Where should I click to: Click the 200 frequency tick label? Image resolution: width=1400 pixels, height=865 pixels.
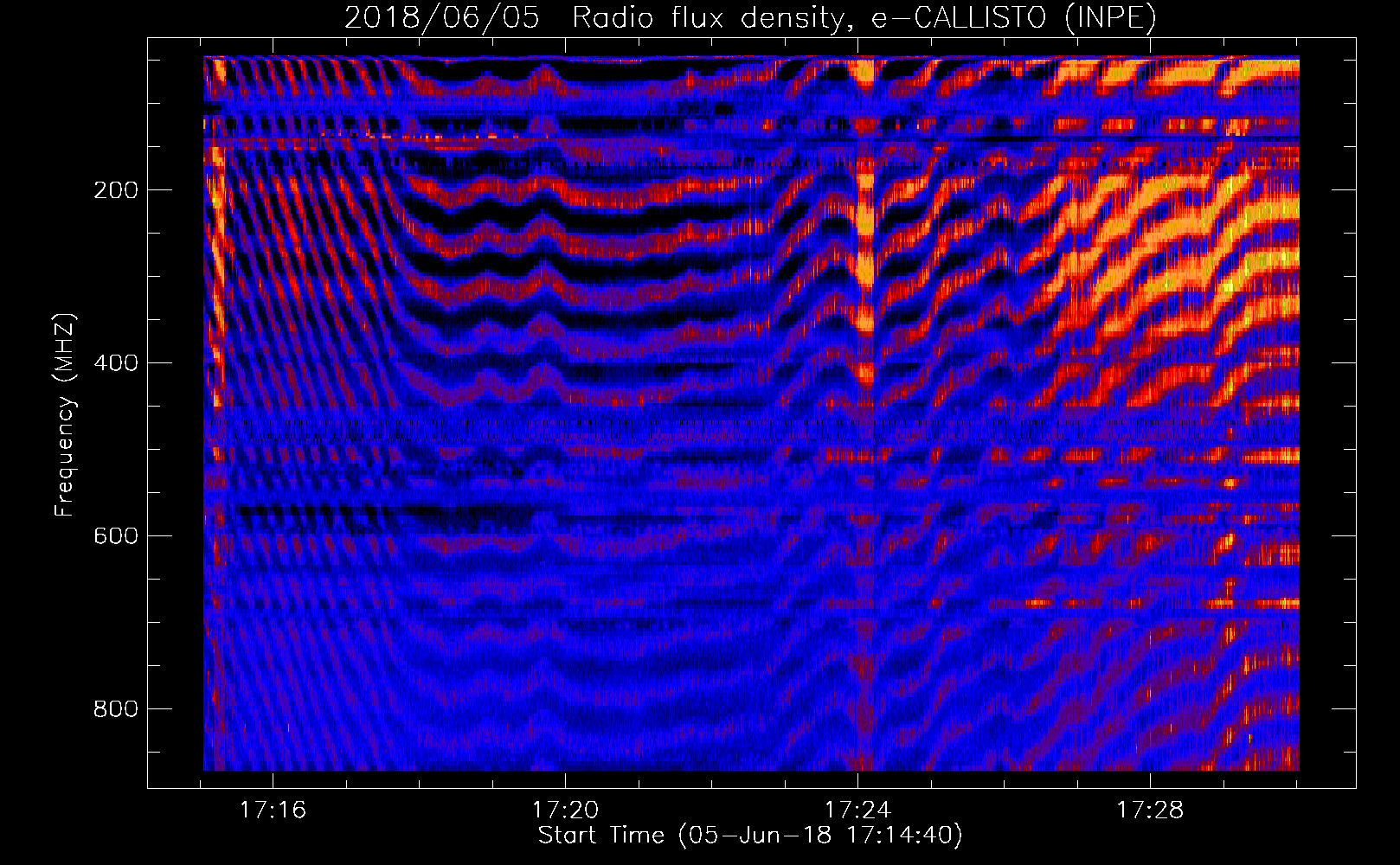click(x=116, y=190)
